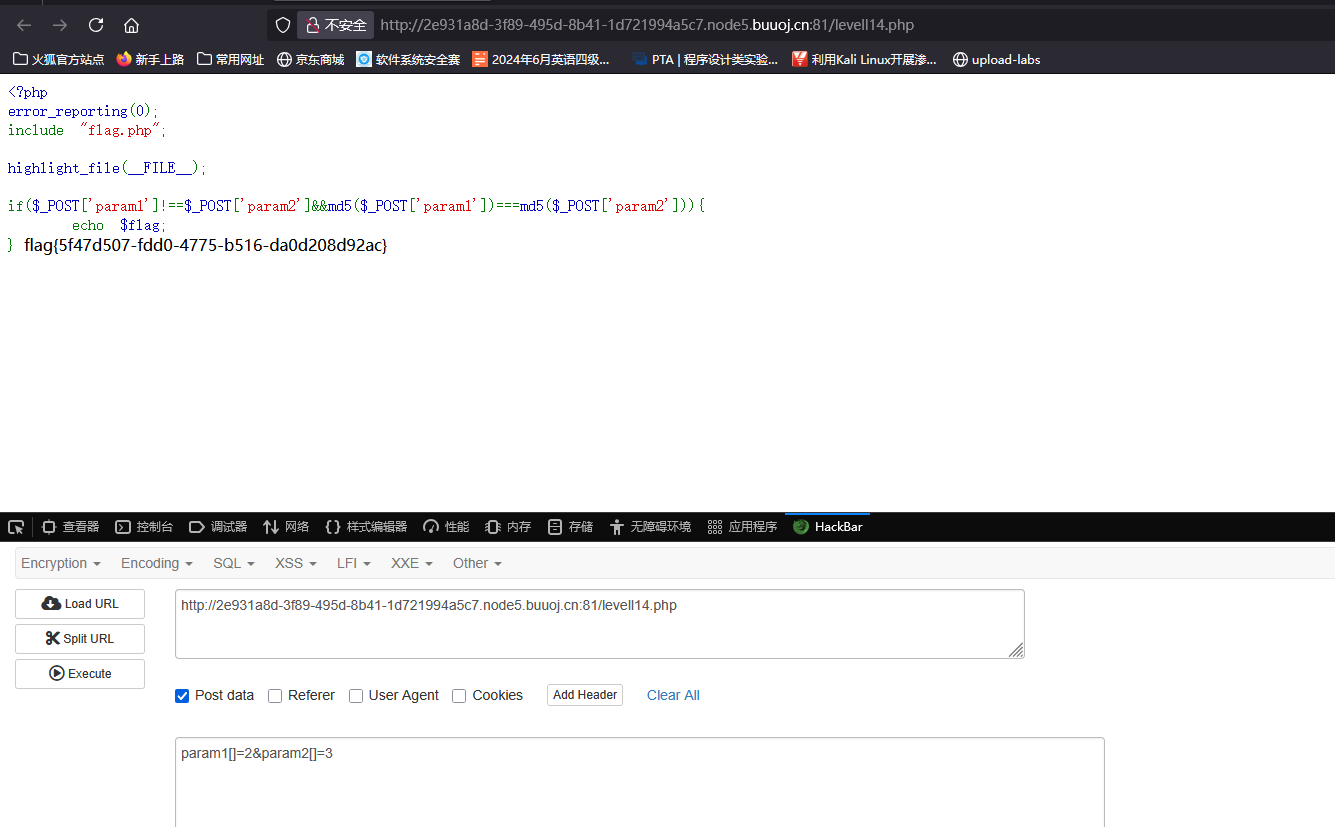Switch to the 控制台 console tab
Screen dimensions: 1335x827
point(144,527)
